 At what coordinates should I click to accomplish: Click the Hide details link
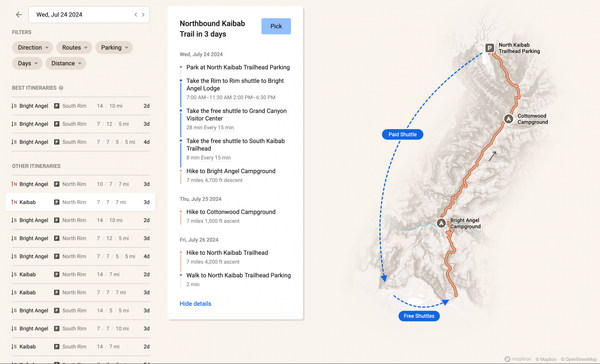(x=195, y=304)
